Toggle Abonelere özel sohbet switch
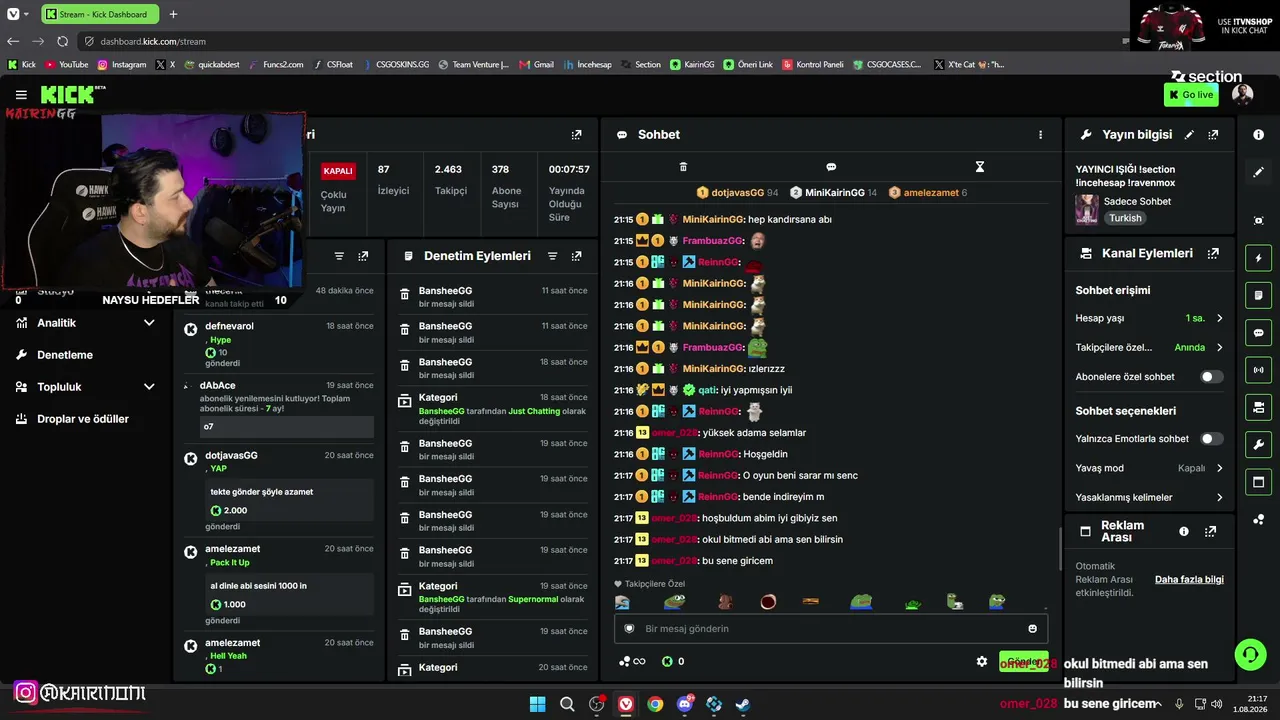The width and height of the screenshot is (1280, 720). tap(1211, 377)
